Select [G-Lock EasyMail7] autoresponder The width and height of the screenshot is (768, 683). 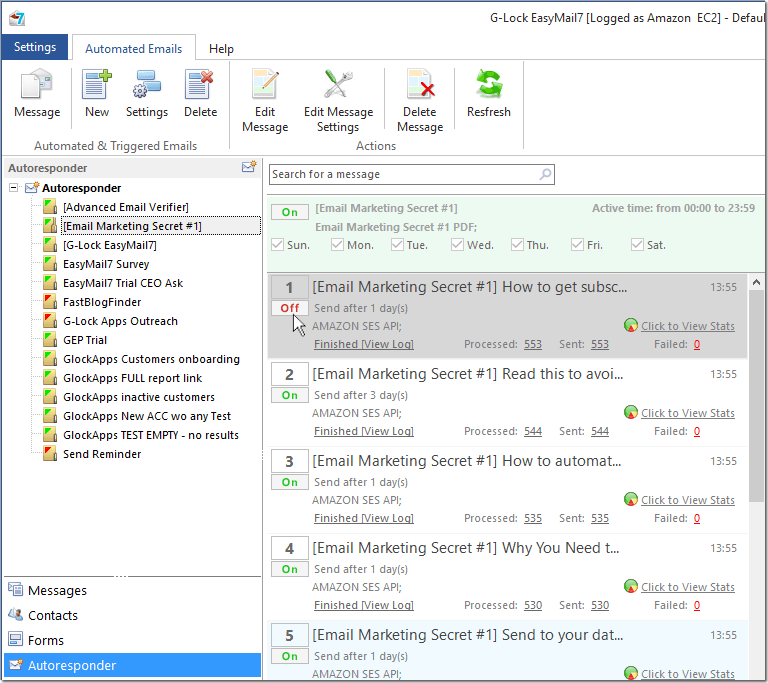click(110, 245)
